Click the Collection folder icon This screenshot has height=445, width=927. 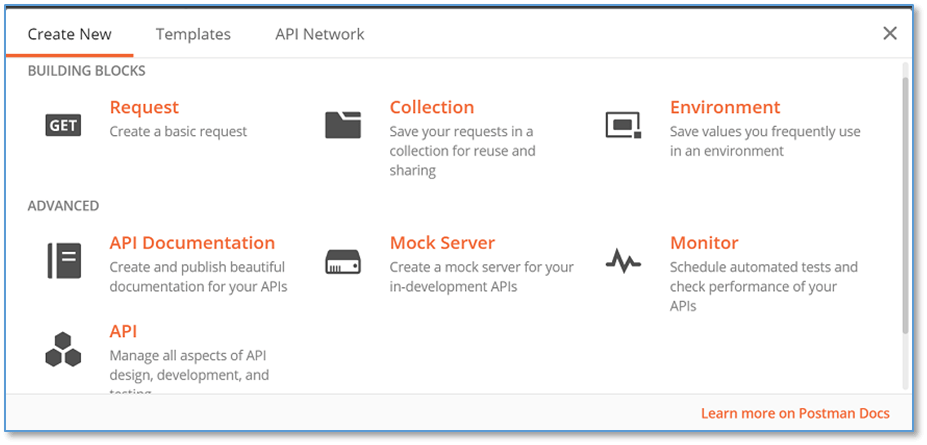click(x=343, y=125)
